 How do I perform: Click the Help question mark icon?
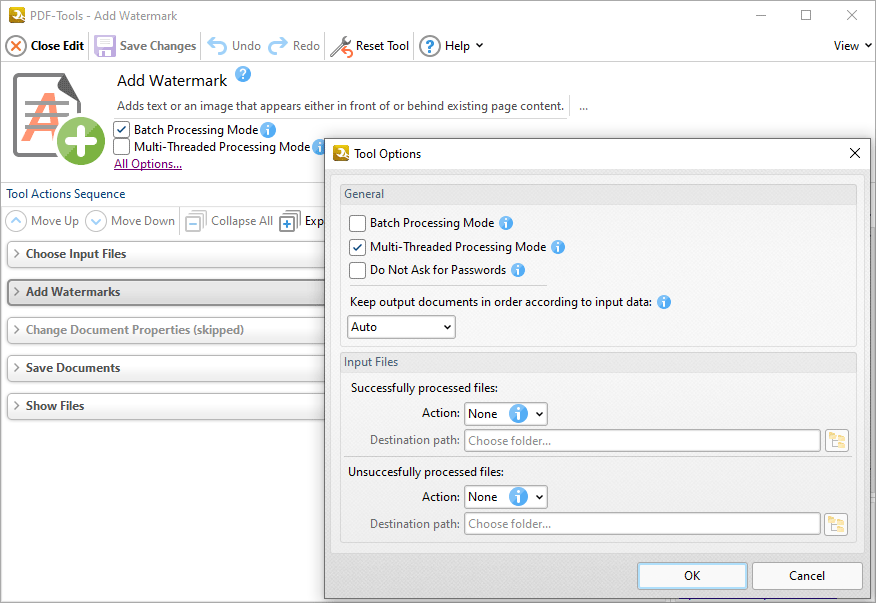point(430,46)
